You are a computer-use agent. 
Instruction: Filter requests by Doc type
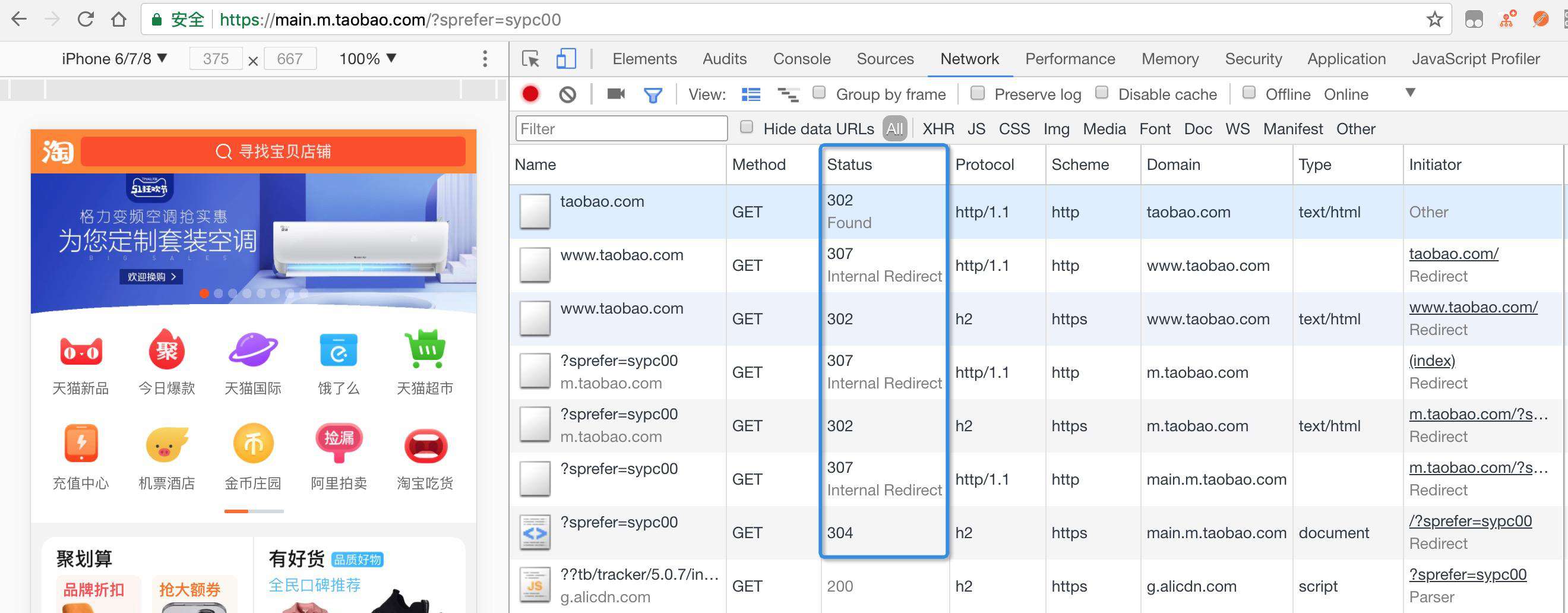(1198, 129)
